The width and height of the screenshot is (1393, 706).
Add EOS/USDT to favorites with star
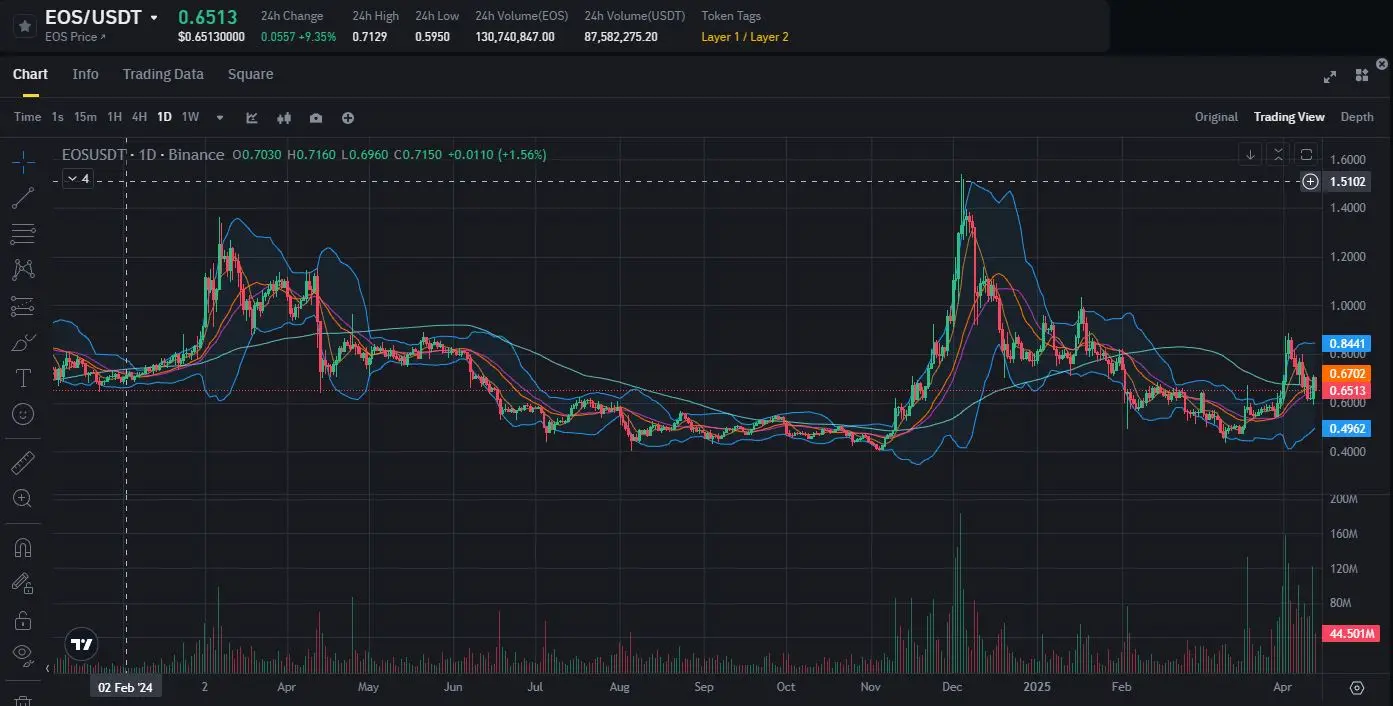point(25,26)
